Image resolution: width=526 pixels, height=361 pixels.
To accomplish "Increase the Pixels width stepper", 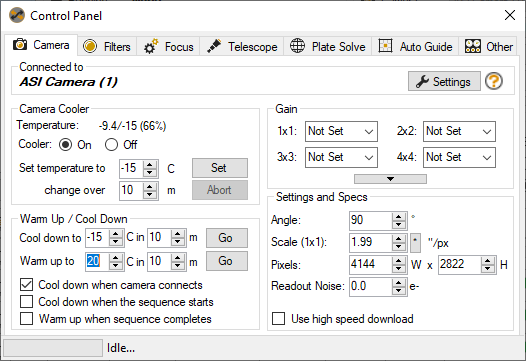I will click(x=399, y=261).
